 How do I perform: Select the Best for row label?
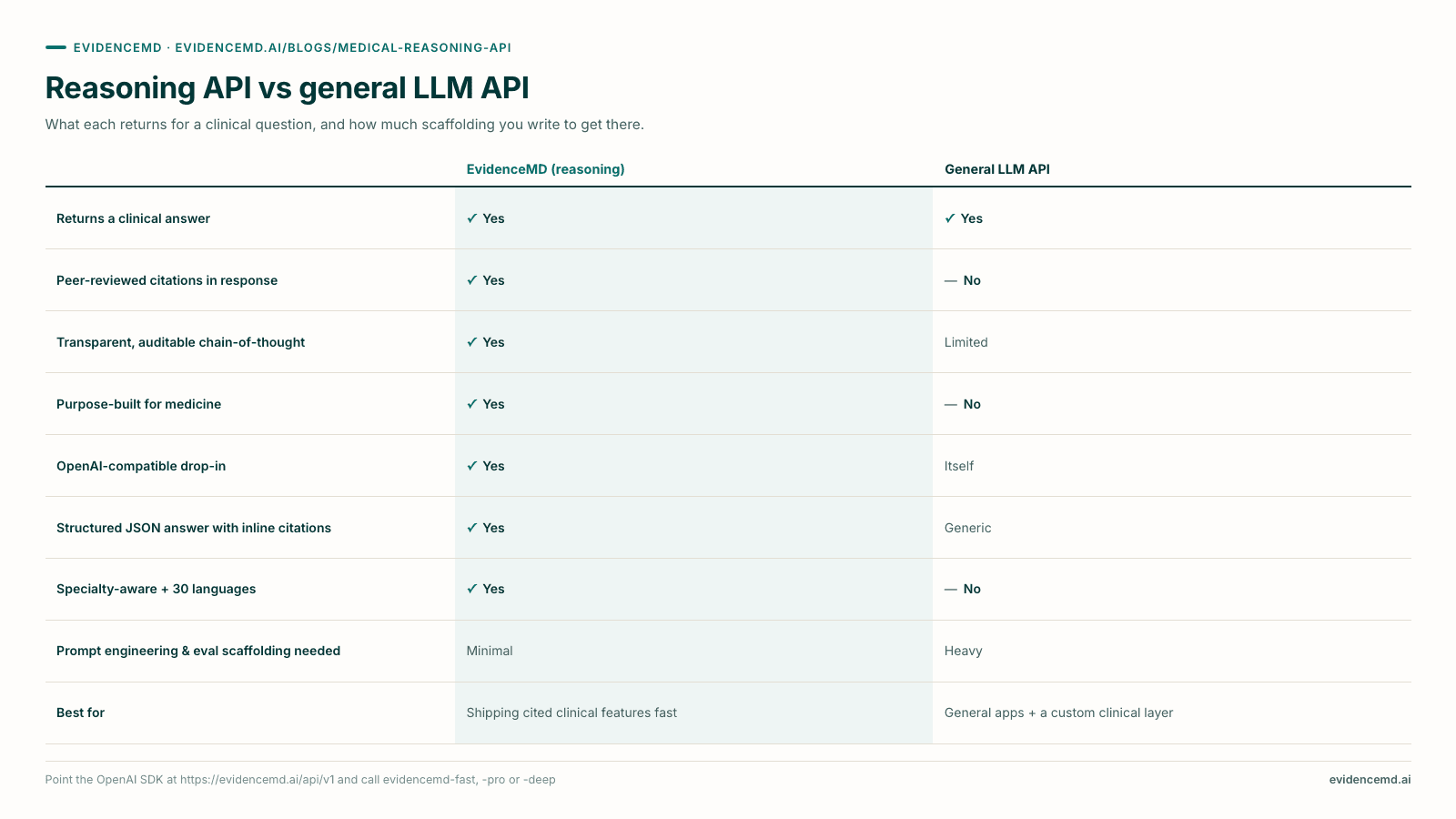80,713
